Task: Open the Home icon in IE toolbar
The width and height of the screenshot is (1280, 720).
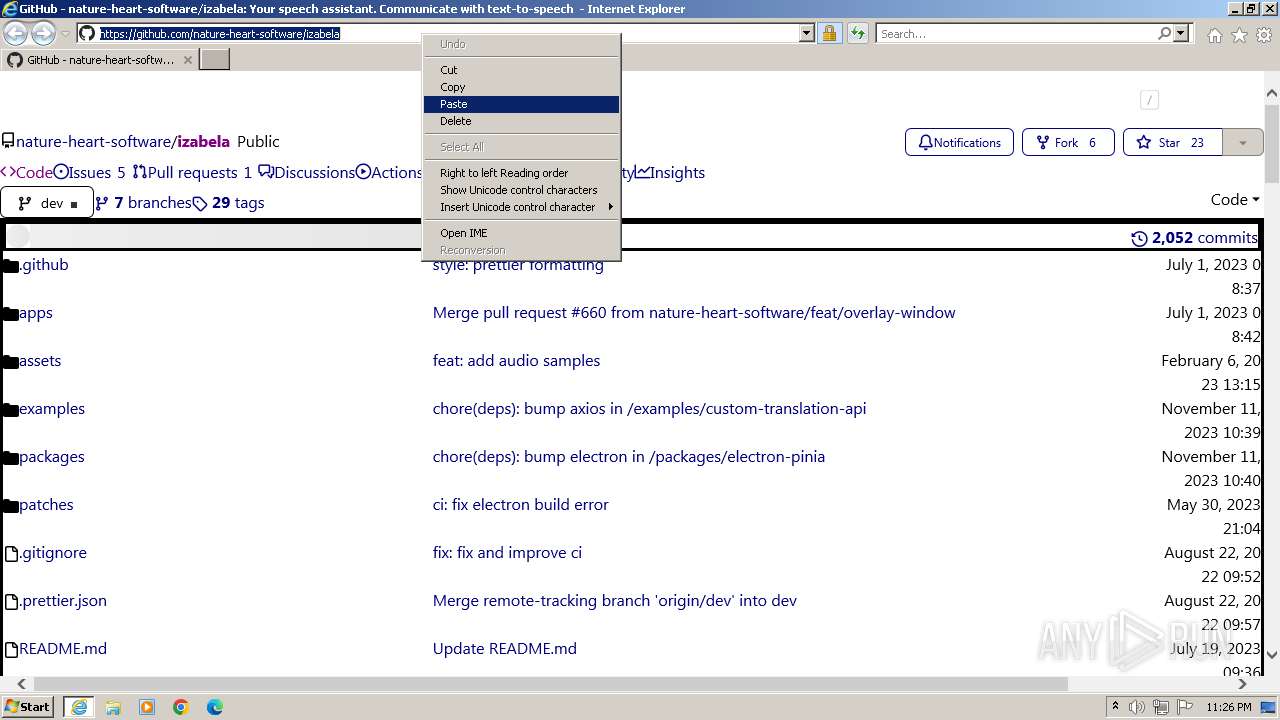Action: click(1214, 34)
